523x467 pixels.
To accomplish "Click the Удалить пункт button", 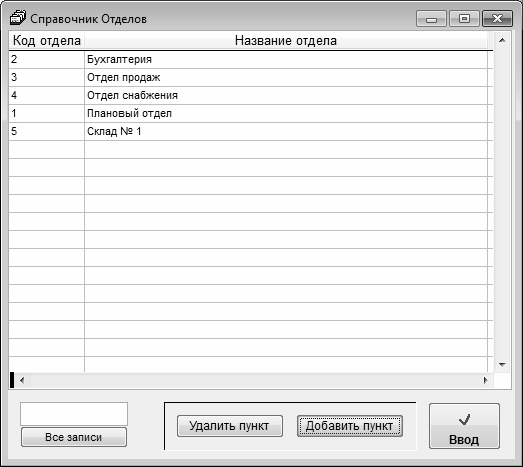I will tap(230, 426).
